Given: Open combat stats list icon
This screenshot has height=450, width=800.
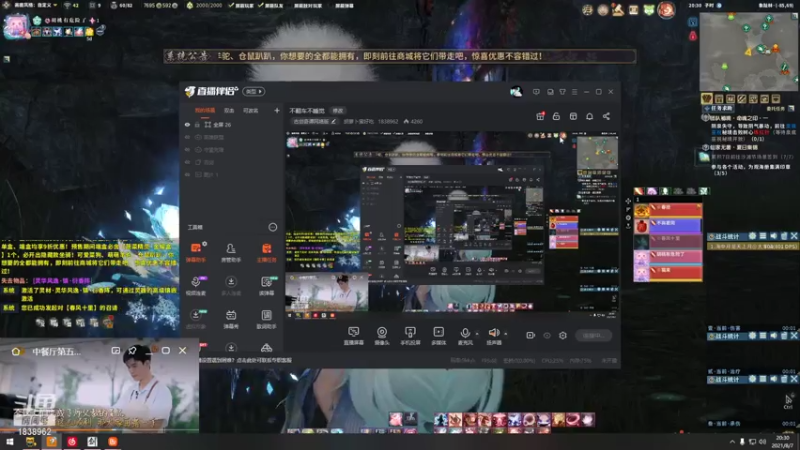Looking at the screenshot, I should (763, 236).
